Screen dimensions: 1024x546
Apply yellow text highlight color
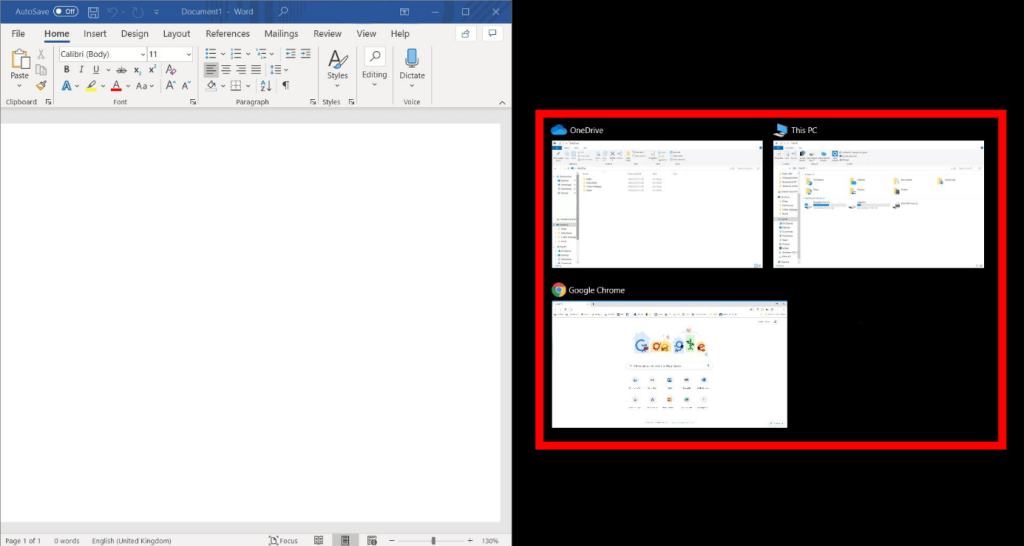(91, 86)
